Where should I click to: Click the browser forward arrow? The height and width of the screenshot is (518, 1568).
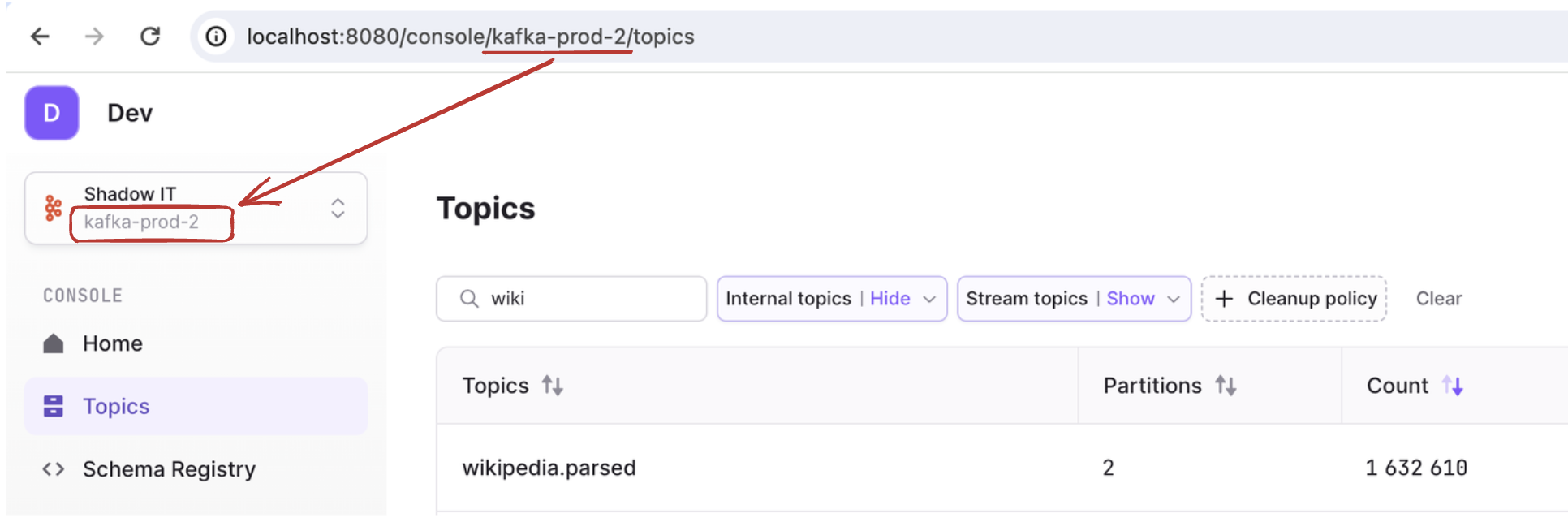[95, 37]
